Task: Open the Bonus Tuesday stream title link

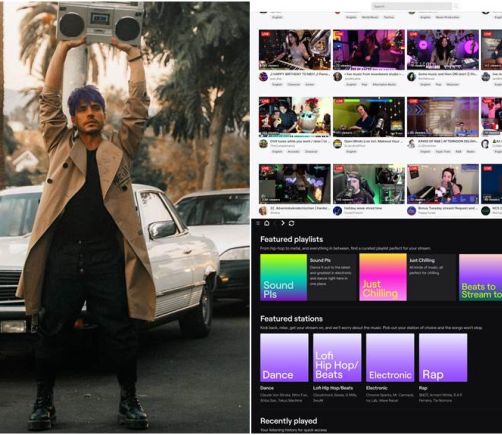Action: tap(447, 208)
